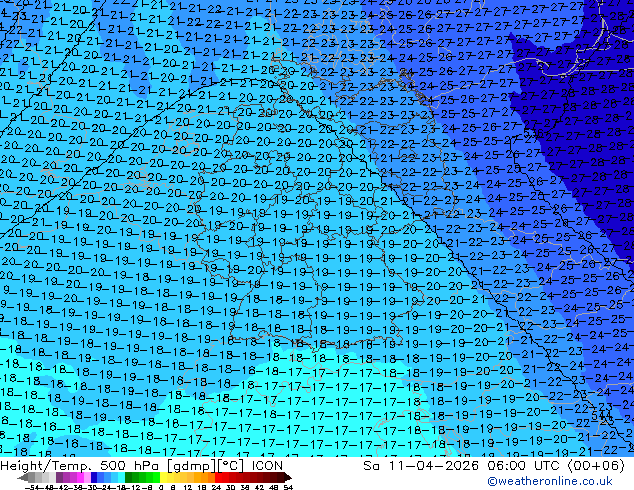
Task: Click the '544' height contour label
Action: 601,416
